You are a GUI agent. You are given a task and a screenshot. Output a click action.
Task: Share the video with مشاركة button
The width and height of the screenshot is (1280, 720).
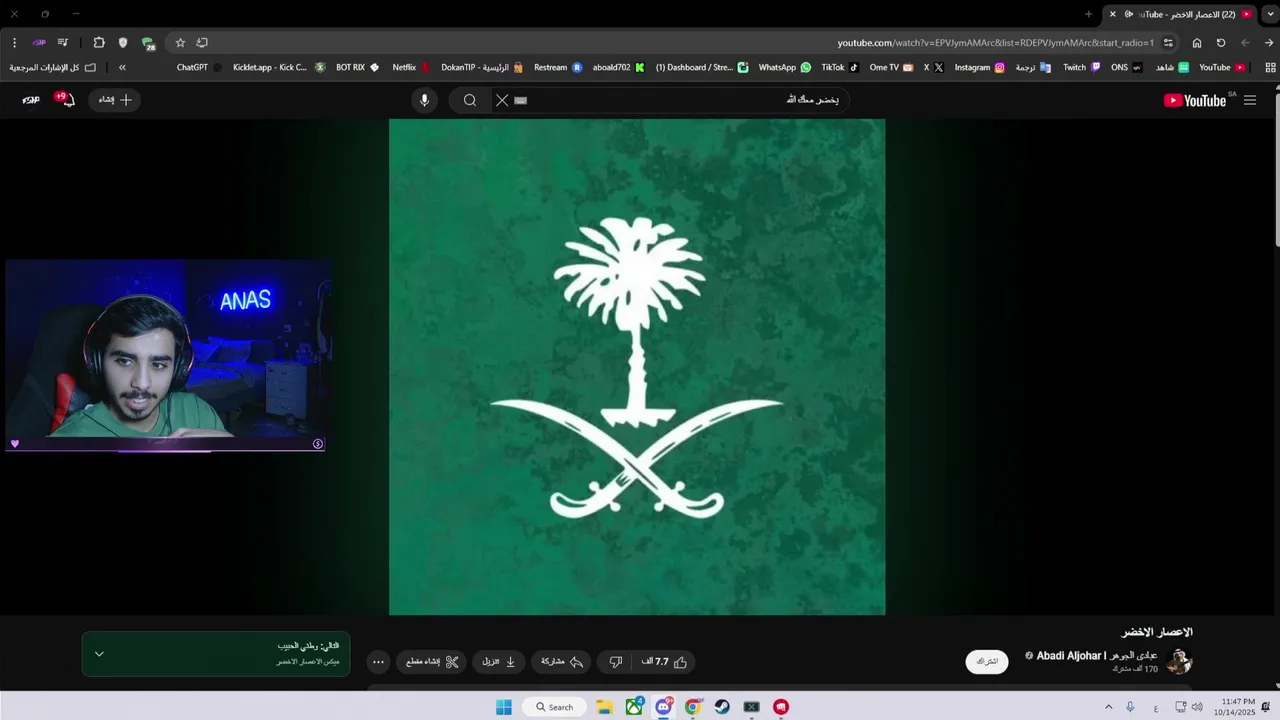(562, 662)
